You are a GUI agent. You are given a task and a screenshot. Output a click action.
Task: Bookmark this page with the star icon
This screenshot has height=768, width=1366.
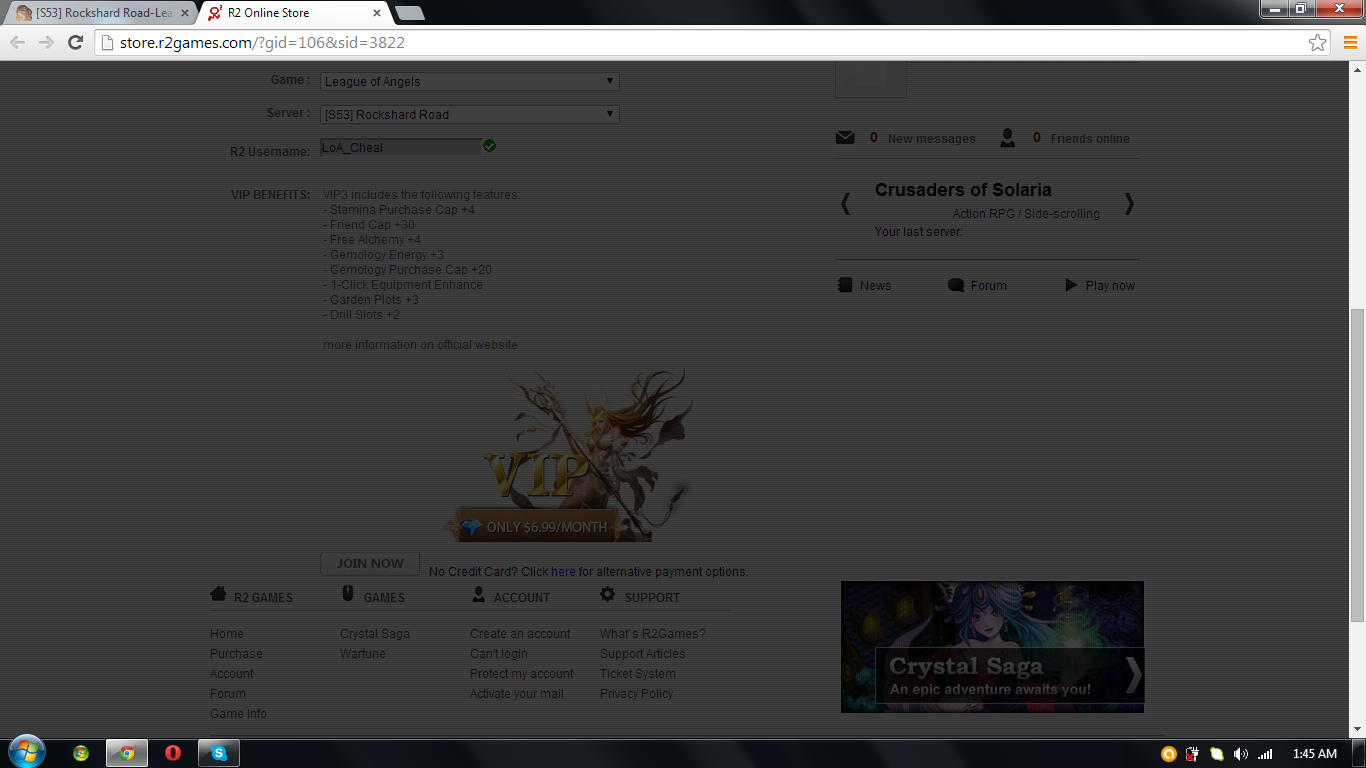point(1317,42)
